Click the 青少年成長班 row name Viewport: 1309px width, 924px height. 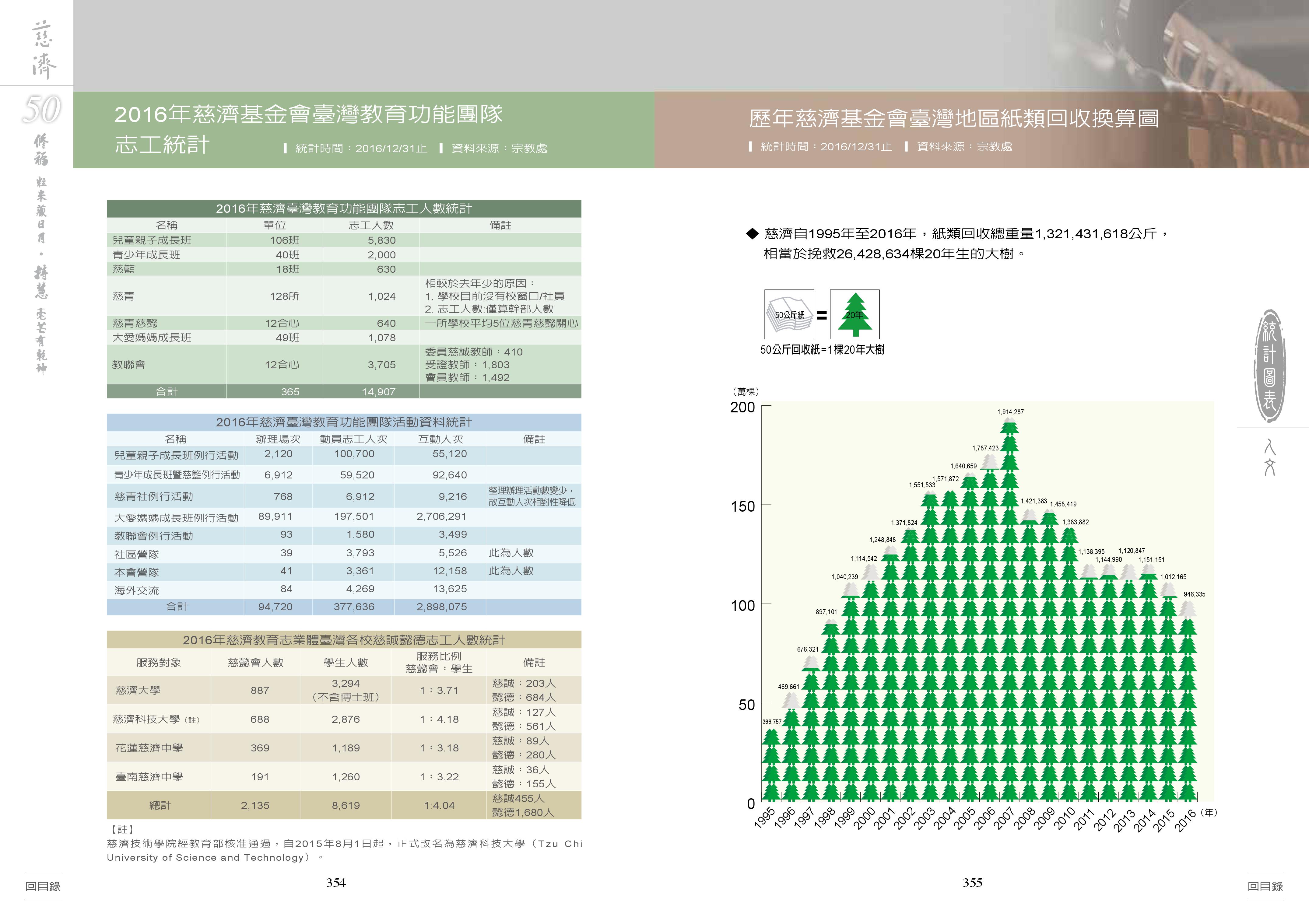(x=146, y=255)
